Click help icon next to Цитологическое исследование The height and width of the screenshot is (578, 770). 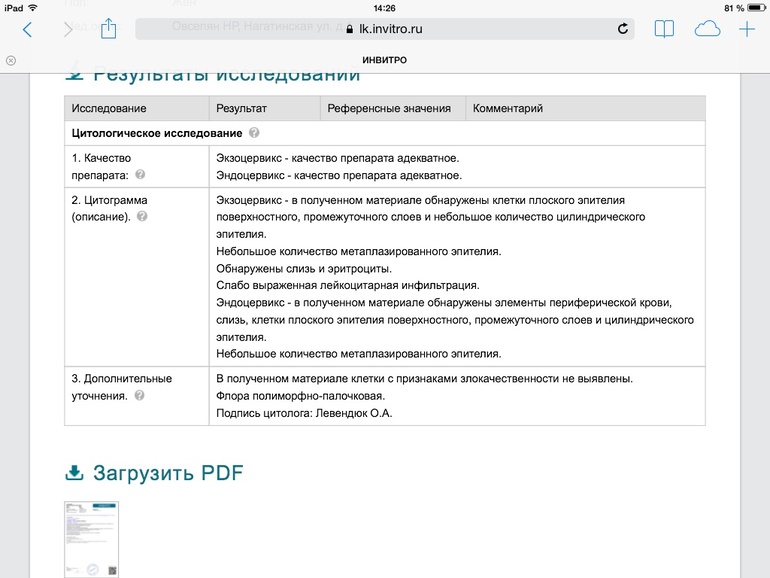[254, 133]
